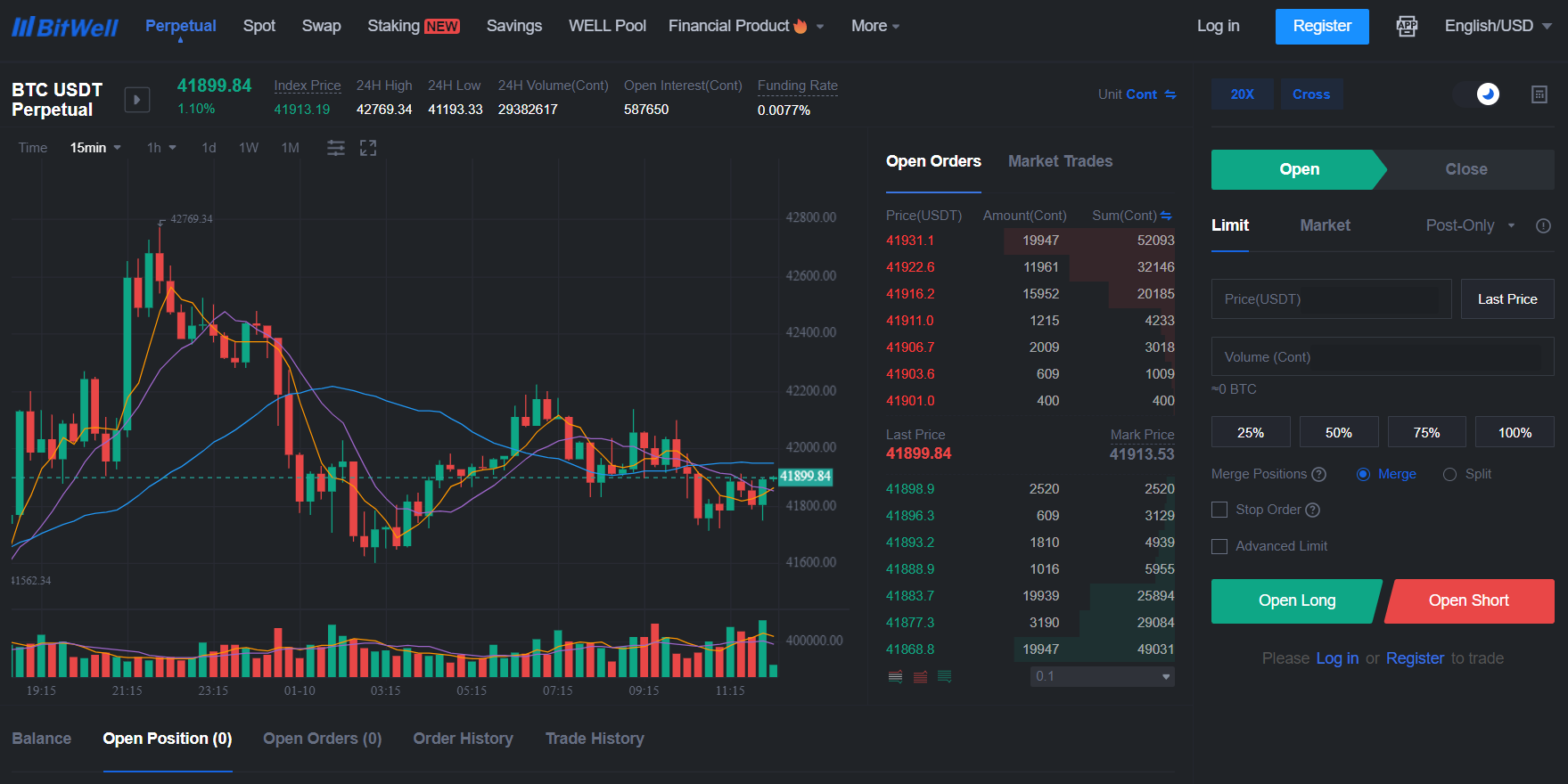Enable the Advanced Limit checkbox

1219,546
